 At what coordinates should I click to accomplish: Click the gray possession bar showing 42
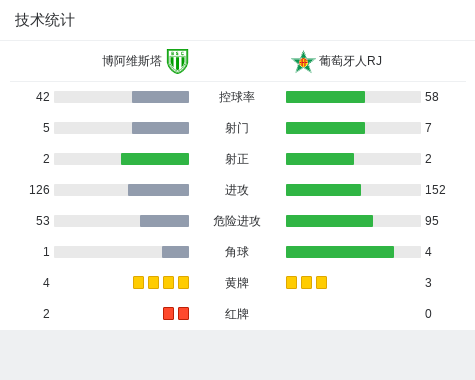pyautogui.click(x=160, y=97)
